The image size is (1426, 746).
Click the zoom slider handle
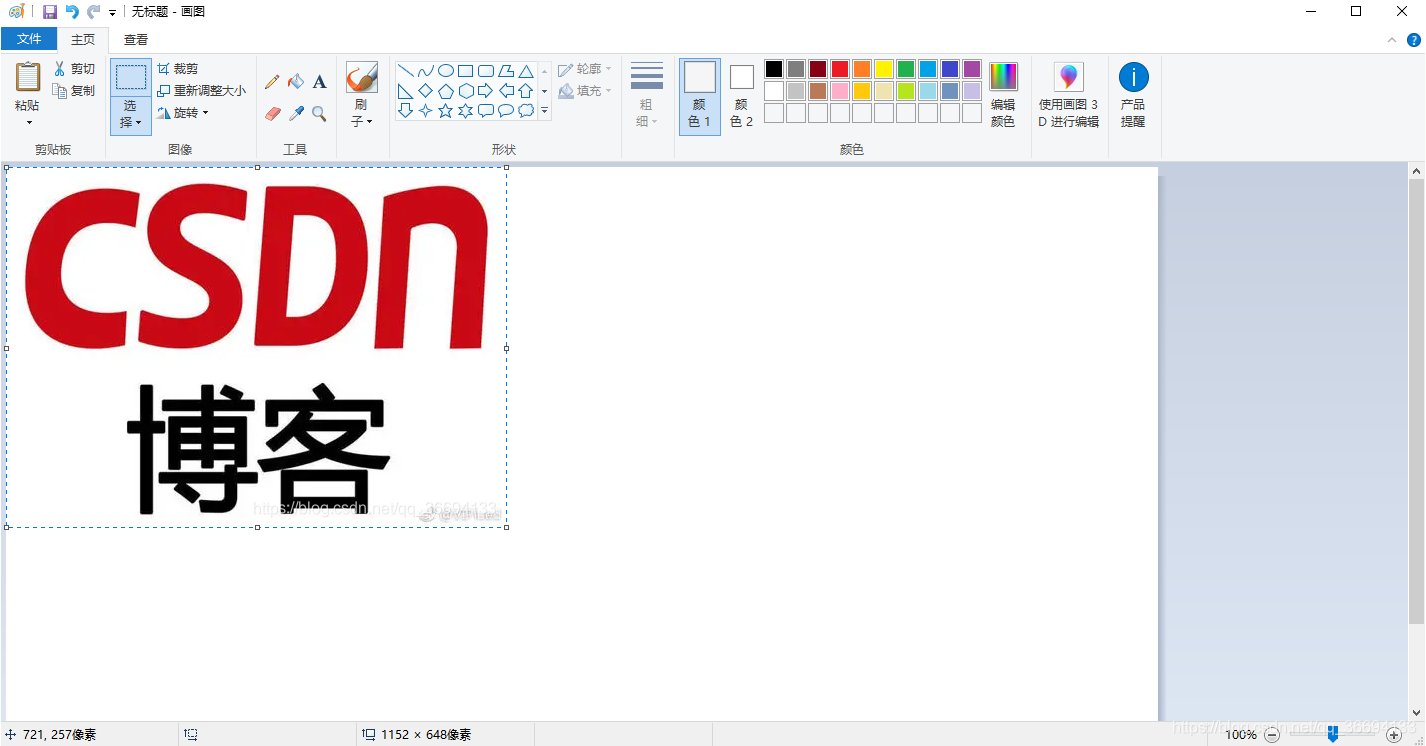click(x=1333, y=735)
